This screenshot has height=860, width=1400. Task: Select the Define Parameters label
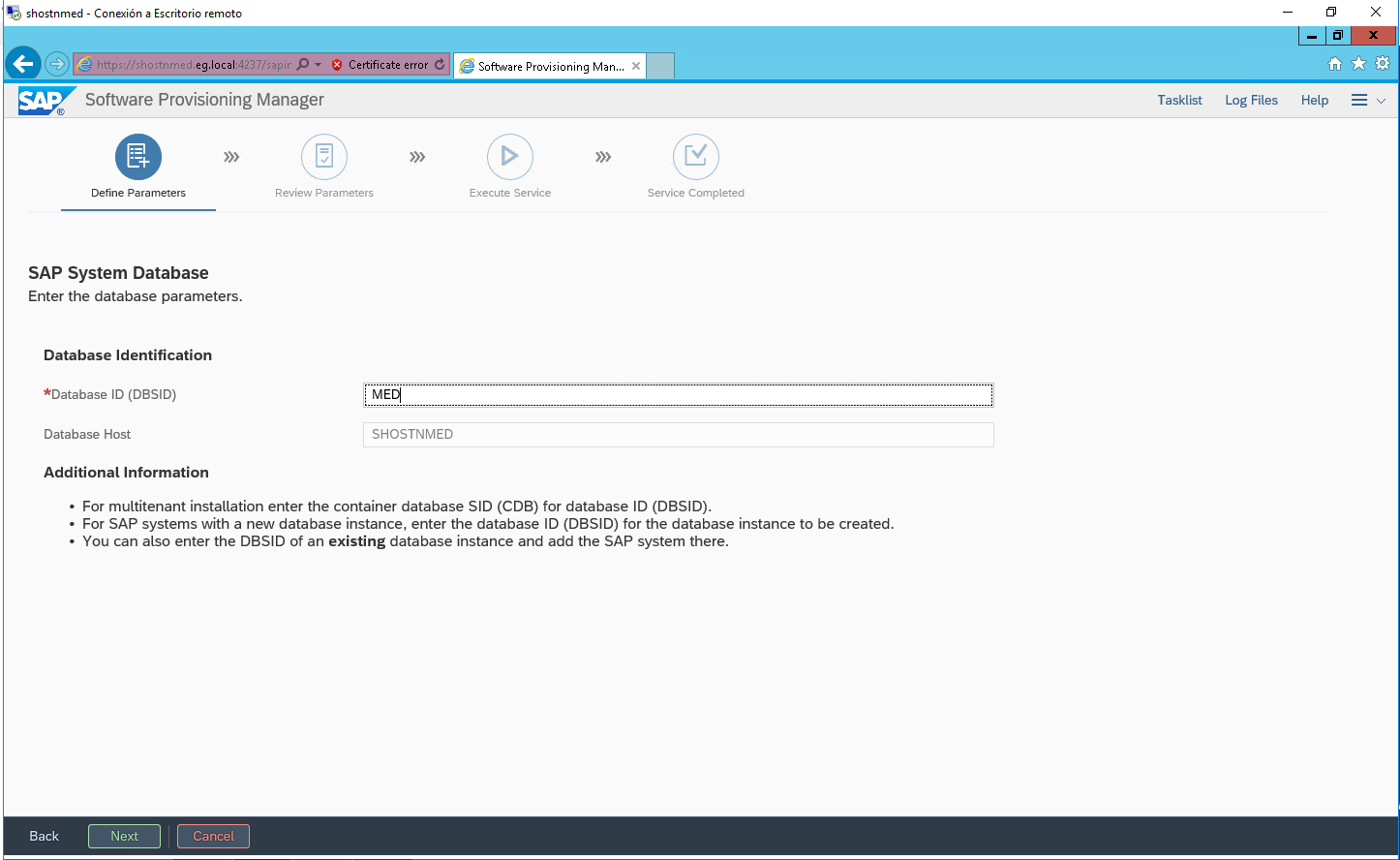coord(138,193)
